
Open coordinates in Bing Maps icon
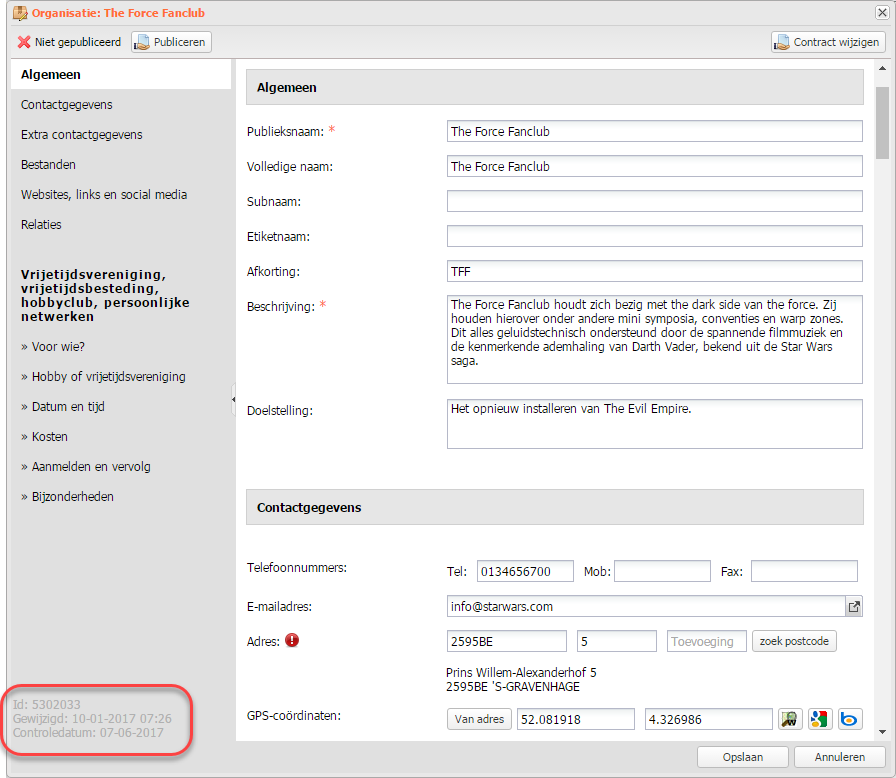click(x=849, y=719)
